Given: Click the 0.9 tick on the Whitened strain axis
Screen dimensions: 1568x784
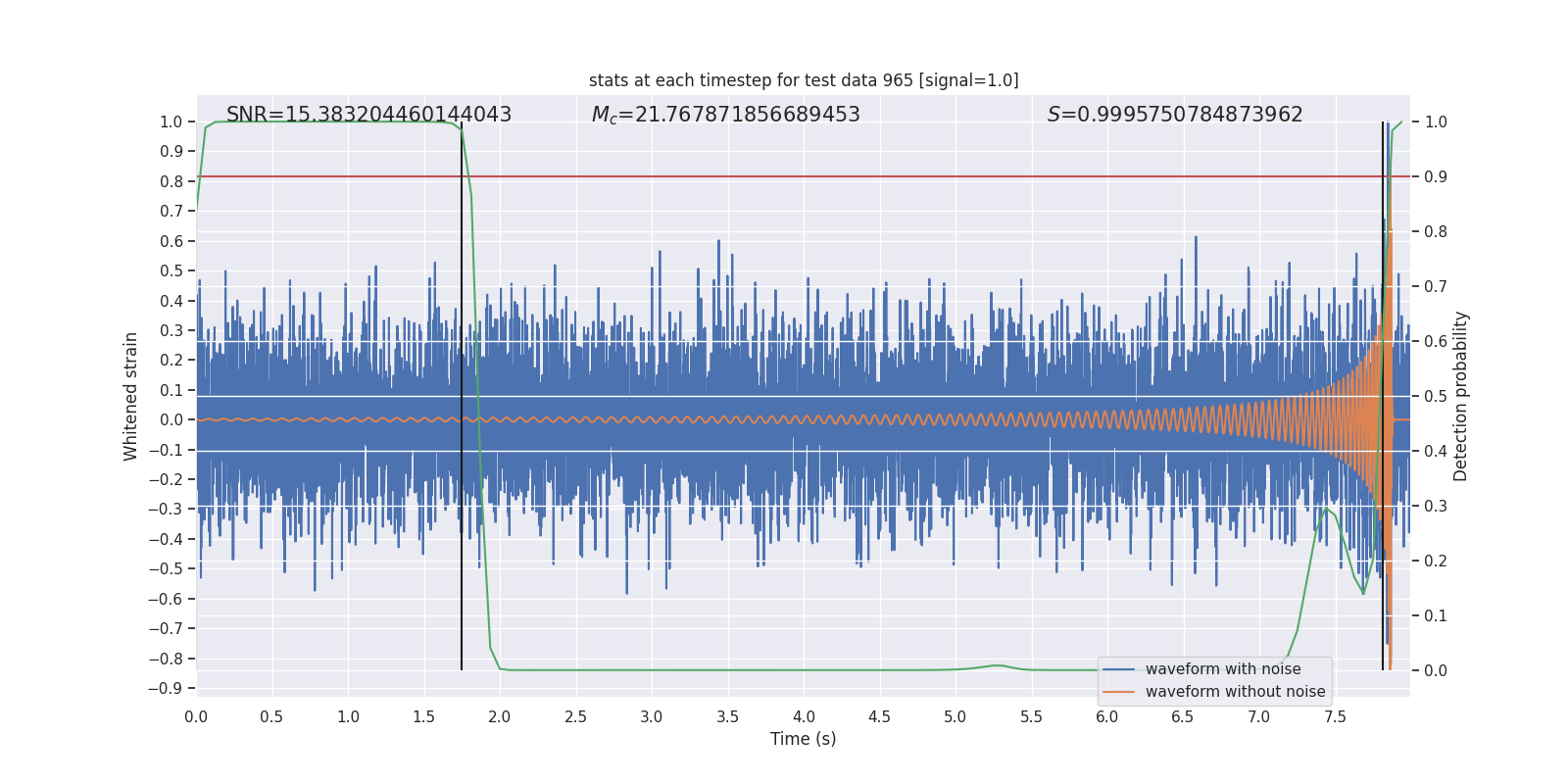Looking at the screenshot, I should (x=171, y=151).
